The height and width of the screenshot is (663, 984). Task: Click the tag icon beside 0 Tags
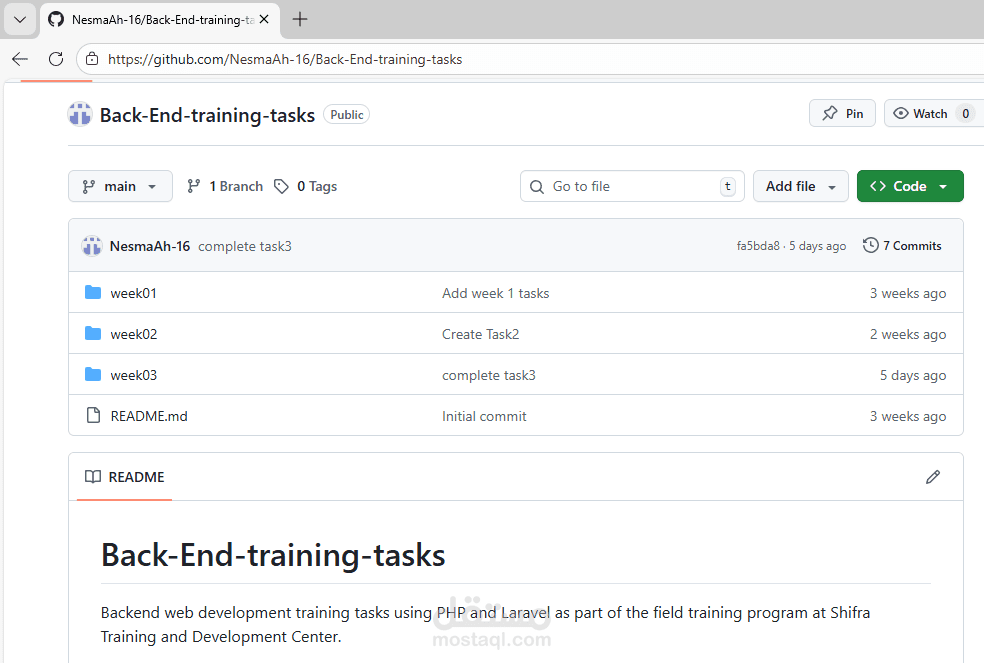(x=283, y=186)
